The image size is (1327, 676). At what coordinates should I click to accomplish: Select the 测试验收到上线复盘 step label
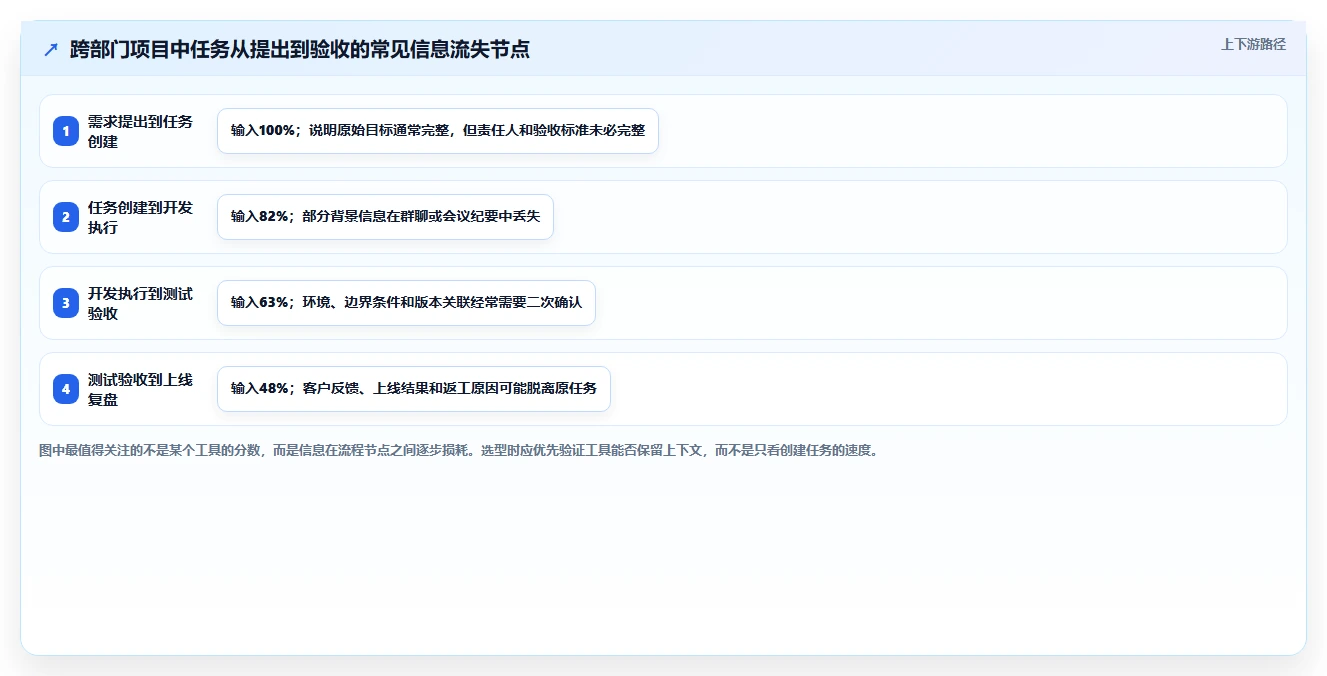(x=140, y=389)
